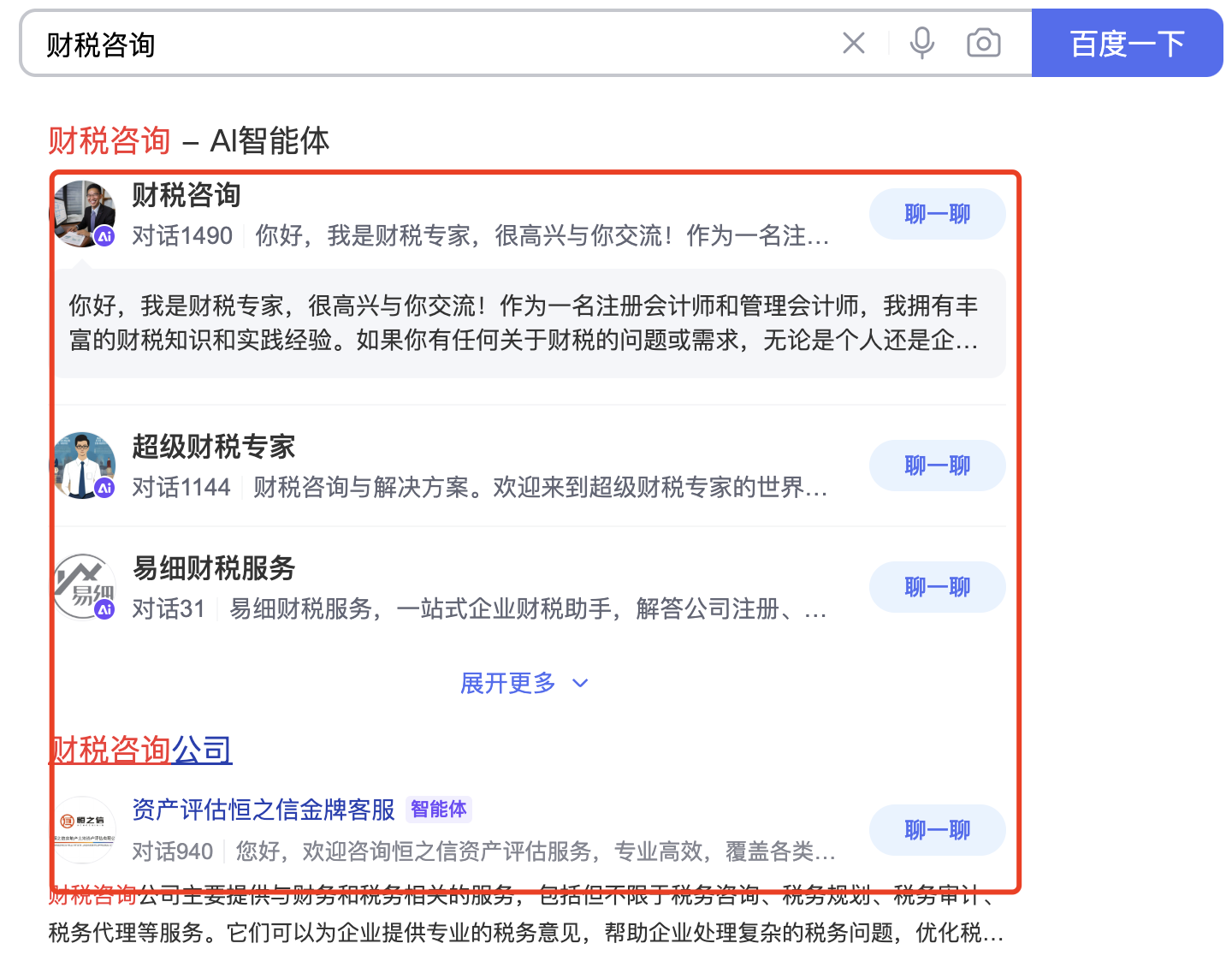Screen dimensions: 1232x967
Task: Click the 恒之信 company logo avatar
Action: [84, 829]
